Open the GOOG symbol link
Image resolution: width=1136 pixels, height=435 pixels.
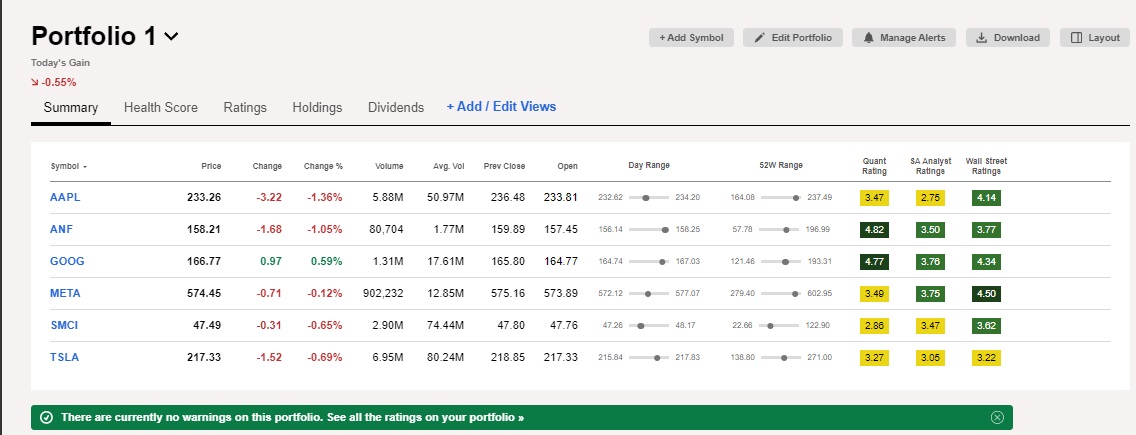click(67, 261)
